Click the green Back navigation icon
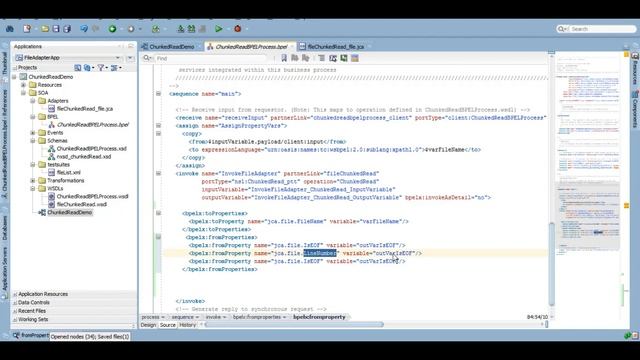The width and height of the screenshot is (640, 360). (112, 29)
